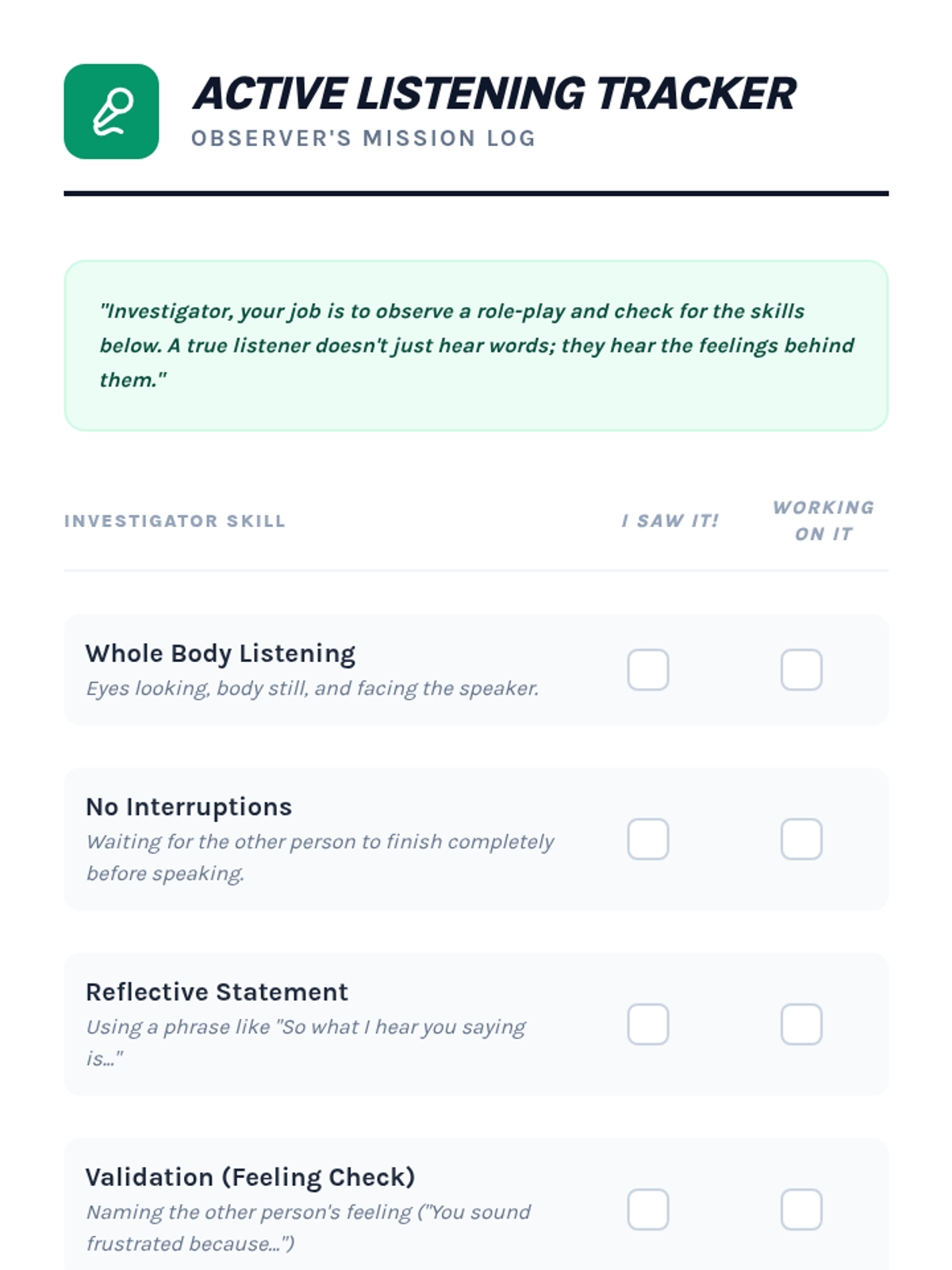
Task: Select the Whole Body Listening skill title
Action: [x=221, y=653]
